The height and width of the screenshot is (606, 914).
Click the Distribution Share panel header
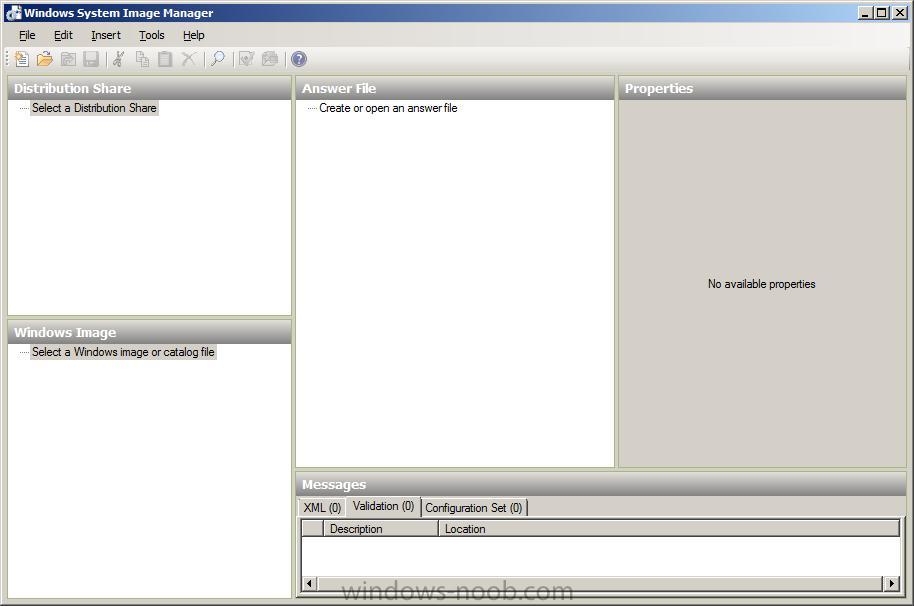pos(149,89)
